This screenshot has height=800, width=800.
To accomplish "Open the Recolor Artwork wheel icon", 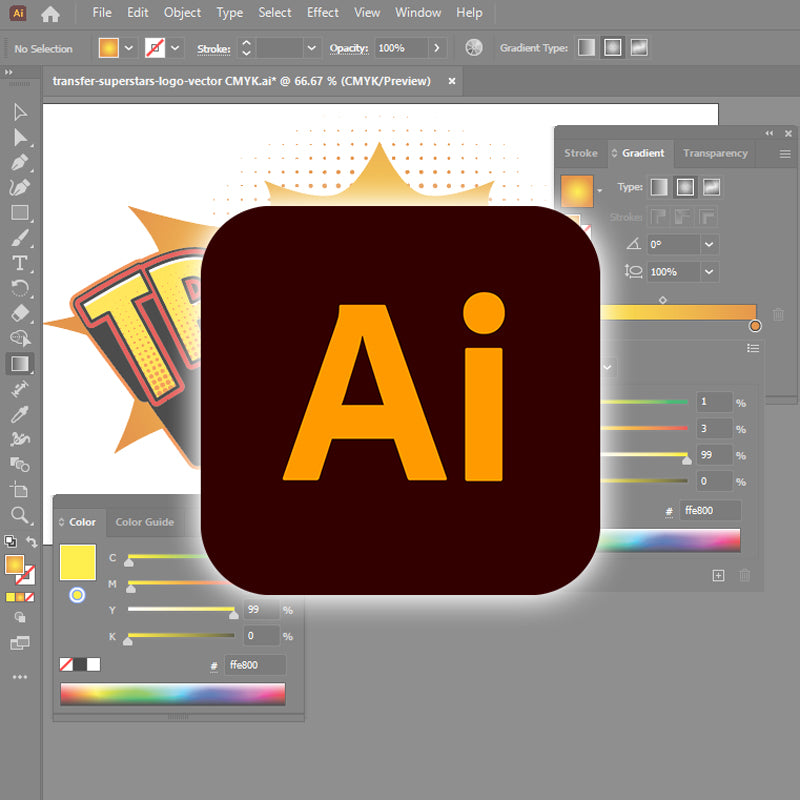I will [x=474, y=48].
